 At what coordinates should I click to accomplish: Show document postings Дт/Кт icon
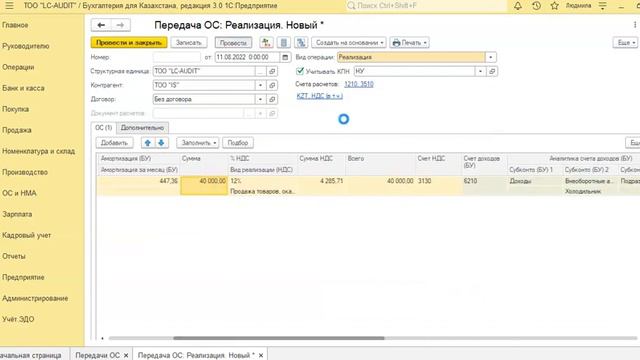[266, 42]
